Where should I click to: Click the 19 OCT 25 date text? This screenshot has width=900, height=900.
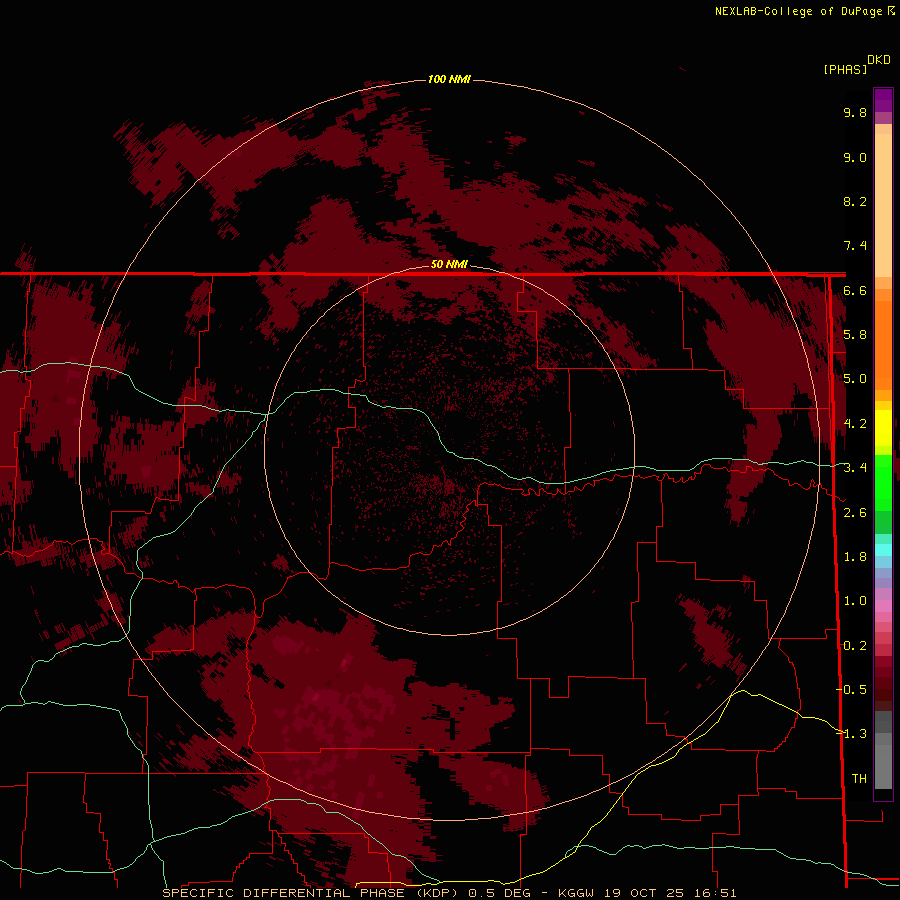click(x=642, y=893)
